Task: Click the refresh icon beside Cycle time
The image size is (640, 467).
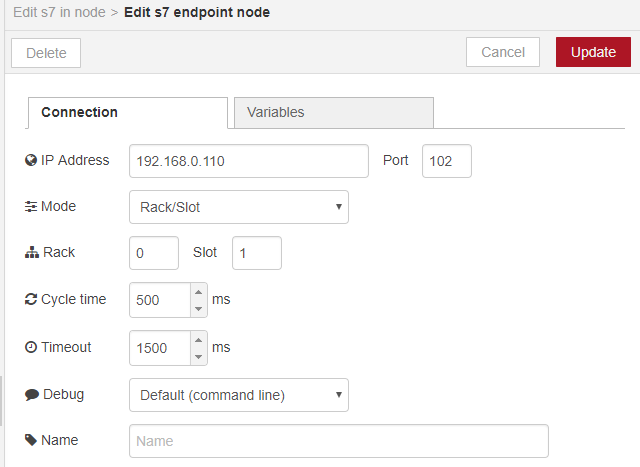Action: 31,299
